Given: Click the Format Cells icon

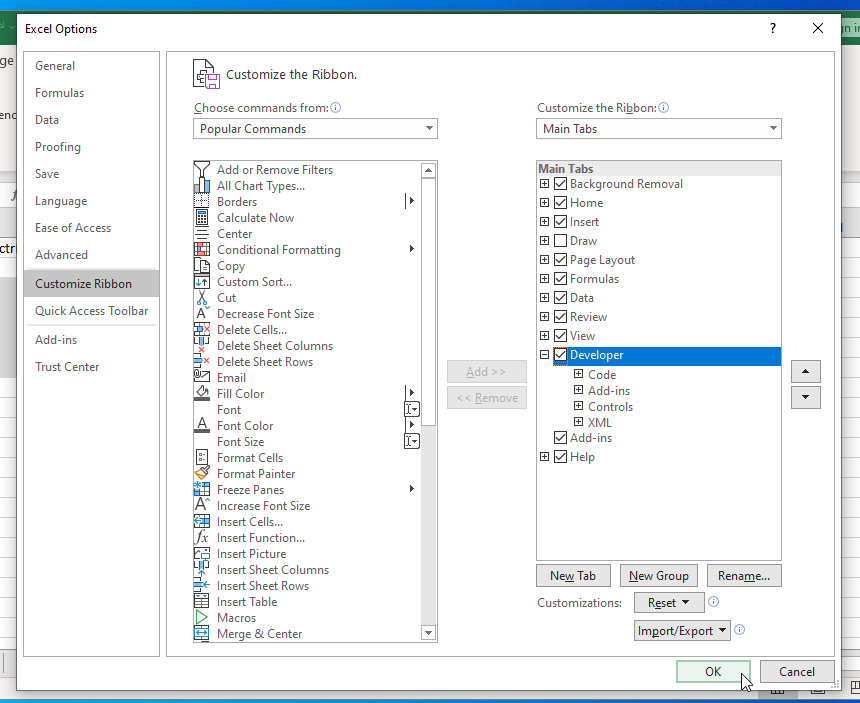Looking at the screenshot, I should pyautogui.click(x=202, y=457).
